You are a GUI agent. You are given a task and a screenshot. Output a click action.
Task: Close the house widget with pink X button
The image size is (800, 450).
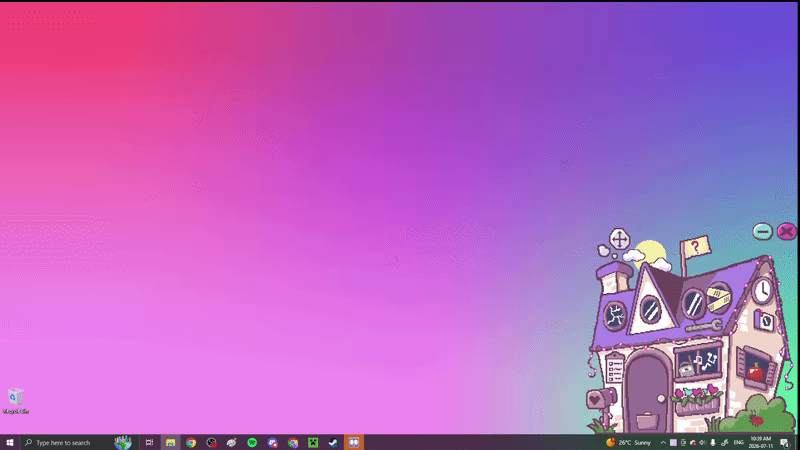(786, 232)
